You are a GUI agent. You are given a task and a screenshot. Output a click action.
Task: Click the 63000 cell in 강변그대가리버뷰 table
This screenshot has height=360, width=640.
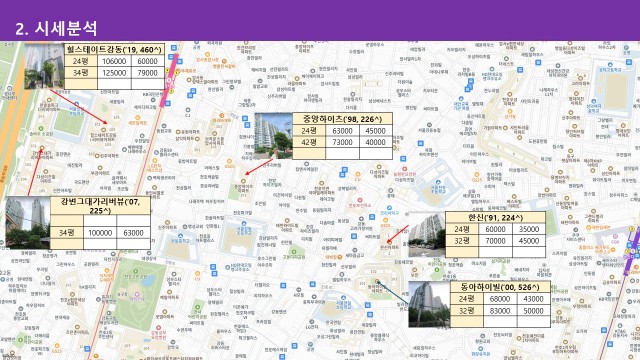coord(133,232)
